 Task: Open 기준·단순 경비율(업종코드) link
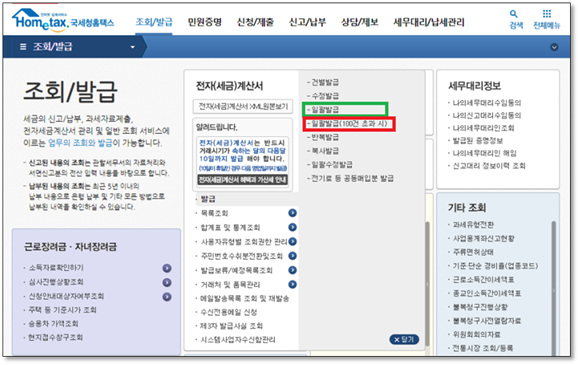click(495, 266)
